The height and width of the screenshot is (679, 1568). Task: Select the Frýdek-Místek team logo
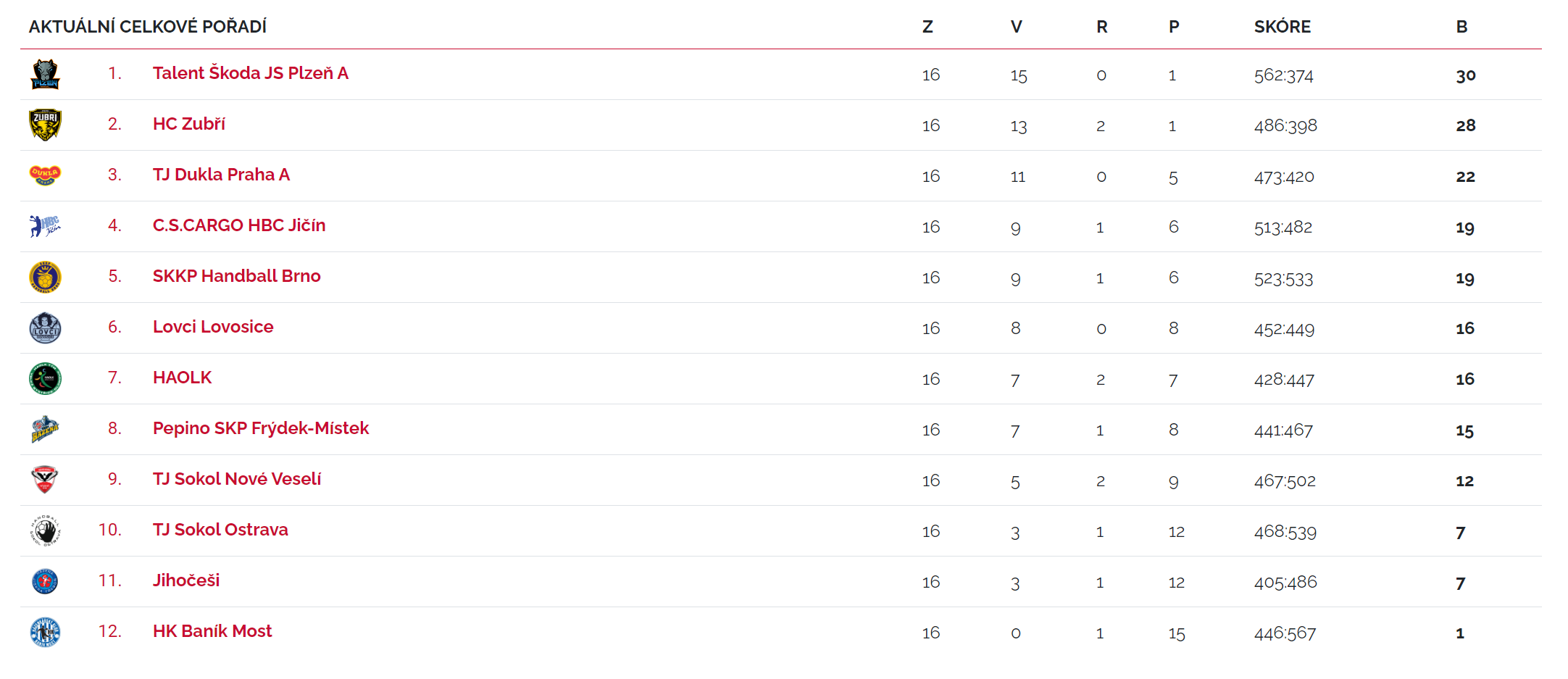tap(45, 429)
